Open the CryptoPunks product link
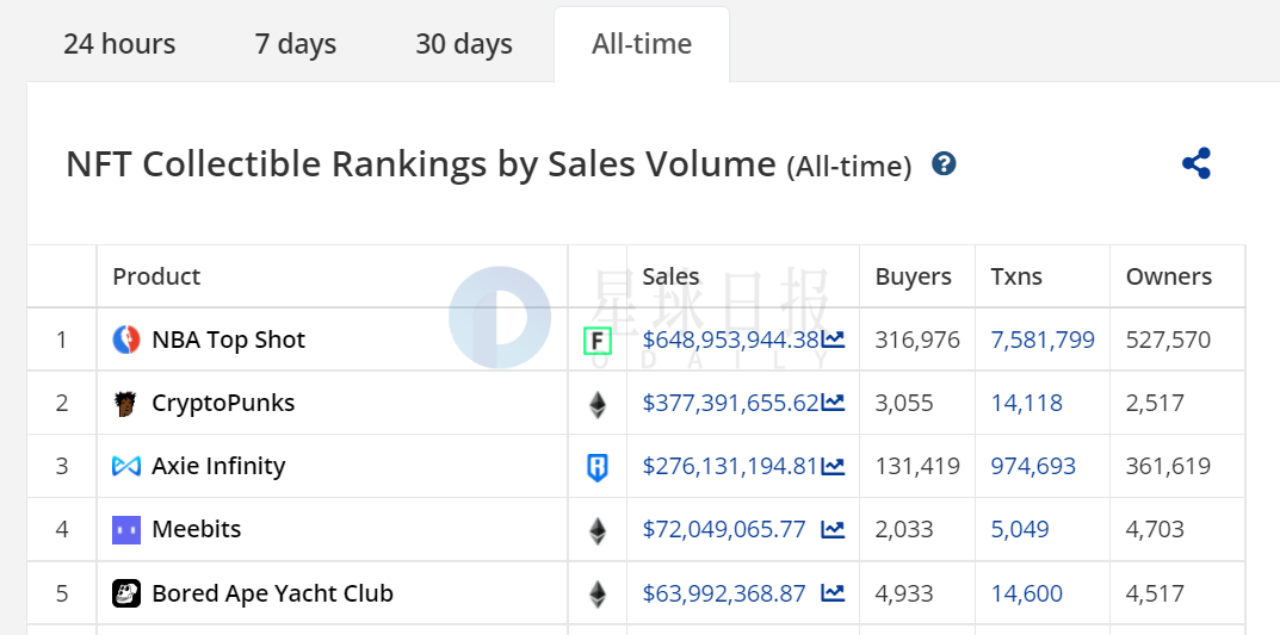Image resolution: width=1280 pixels, height=635 pixels. (x=223, y=403)
